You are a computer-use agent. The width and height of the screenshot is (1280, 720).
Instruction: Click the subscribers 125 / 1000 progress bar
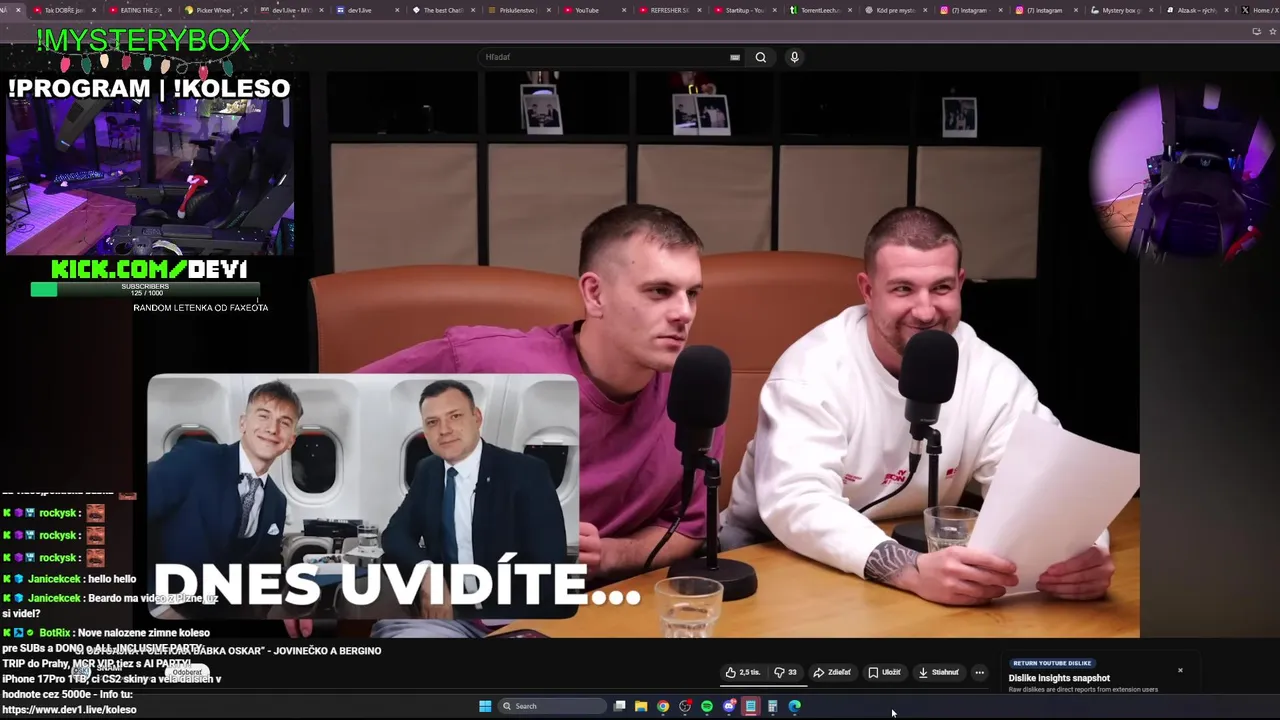point(145,290)
